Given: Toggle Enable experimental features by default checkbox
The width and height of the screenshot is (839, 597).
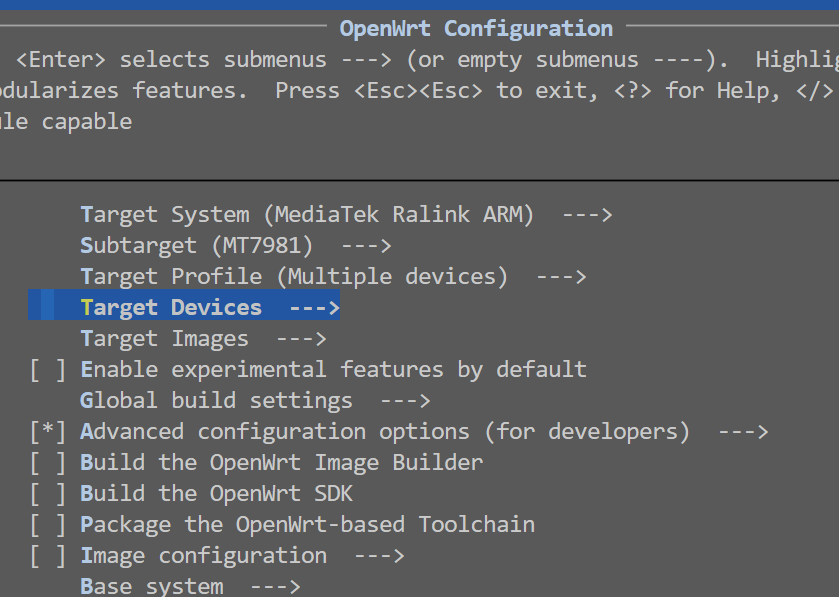Looking at the screenshot, I should (48, 370).
